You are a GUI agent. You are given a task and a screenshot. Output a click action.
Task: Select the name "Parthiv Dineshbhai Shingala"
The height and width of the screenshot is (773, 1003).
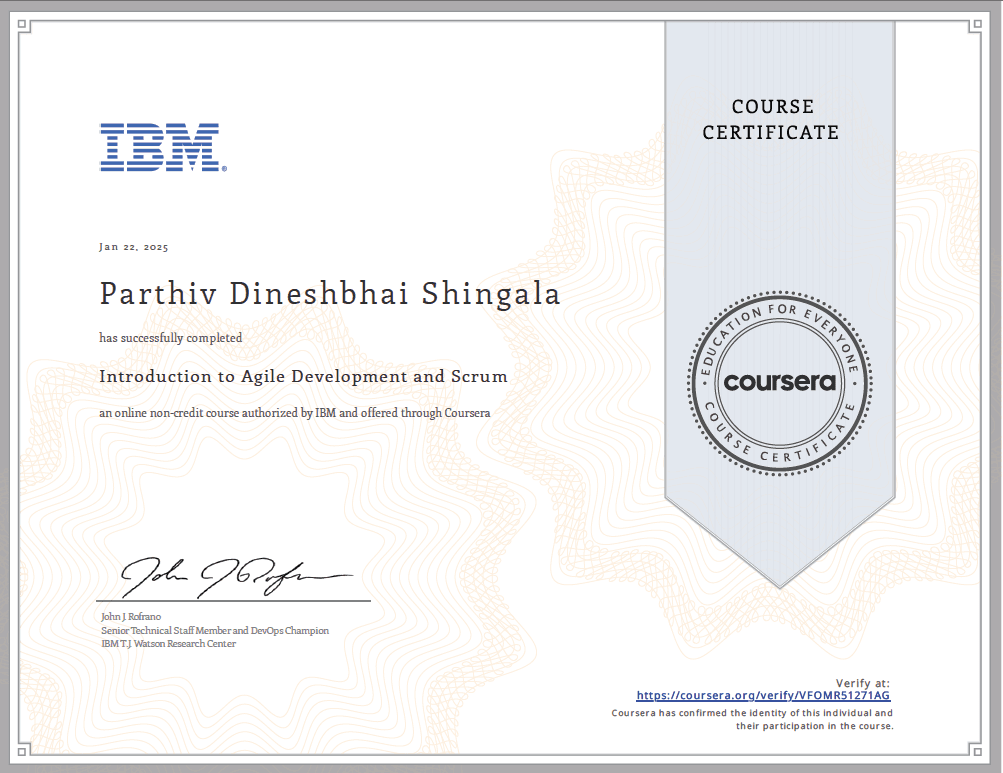click(x=330, y=294)
